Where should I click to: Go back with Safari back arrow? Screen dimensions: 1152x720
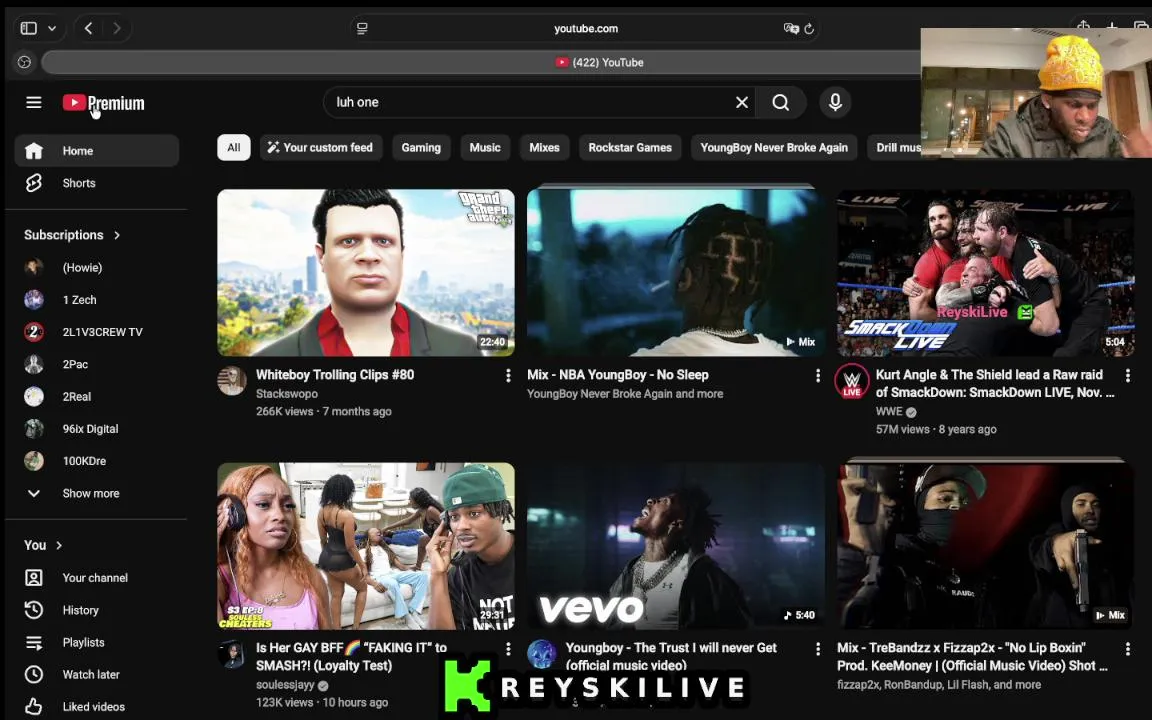[88, 28]
